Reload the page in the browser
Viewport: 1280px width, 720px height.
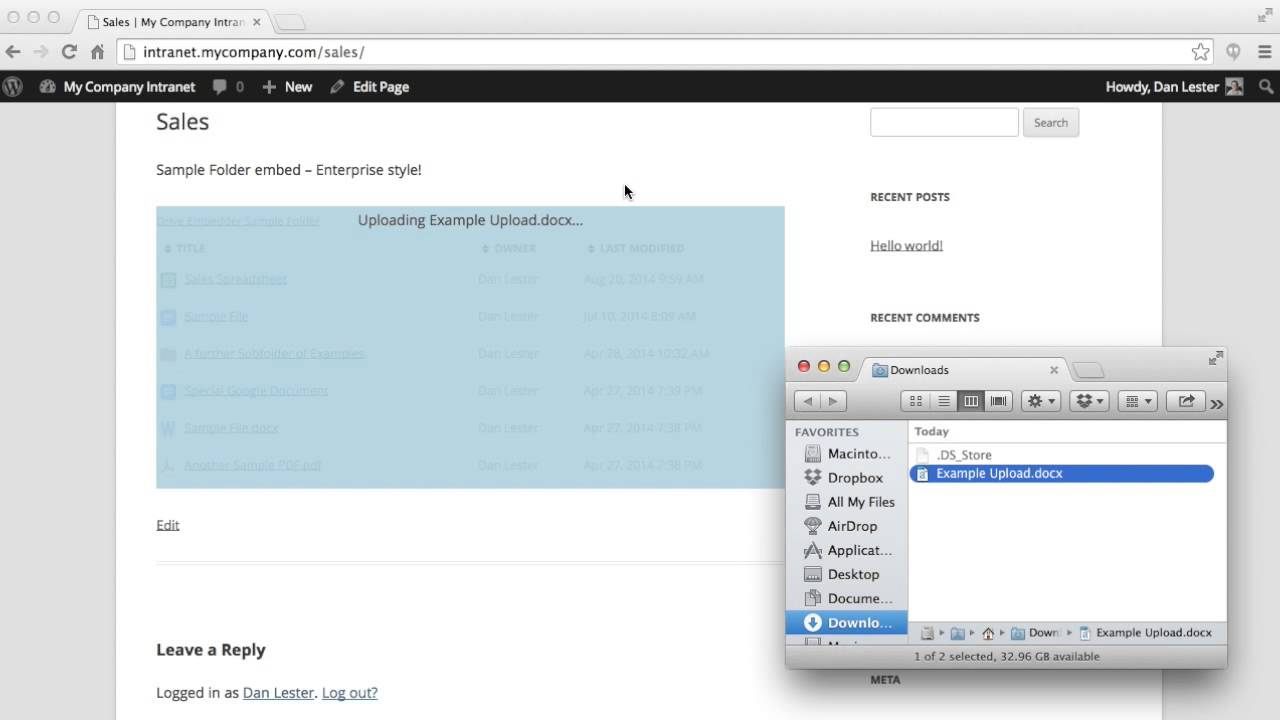[x=69, y=52]
